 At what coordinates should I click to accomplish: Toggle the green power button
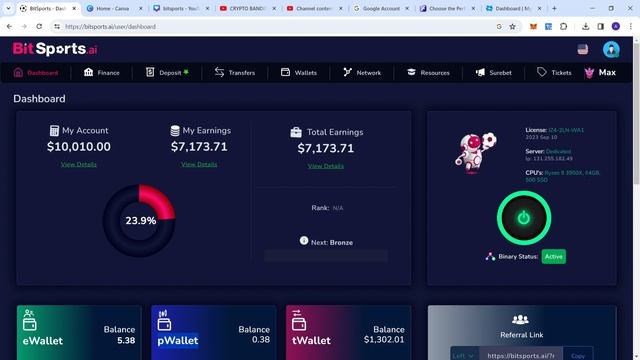pyautogui.click(x=524, y=218)
